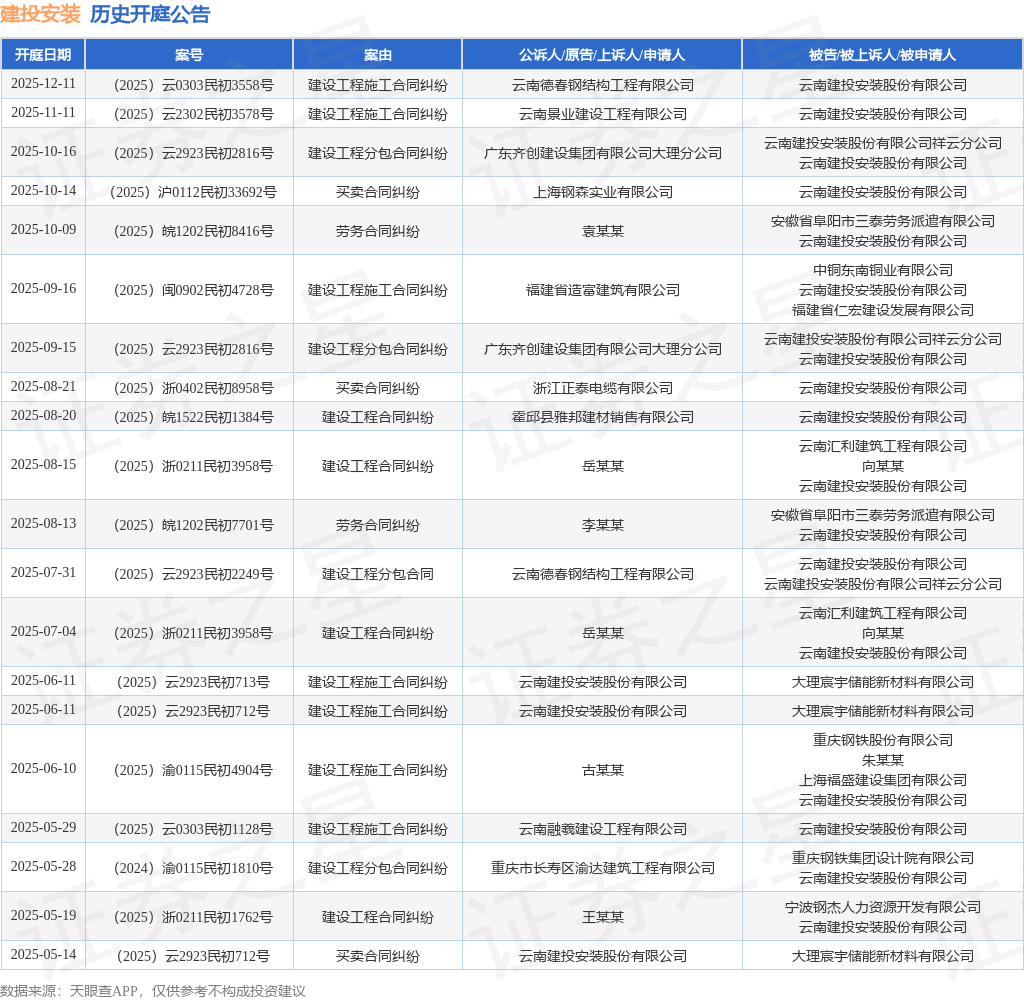This screenshot has width=1024, height=1000.
Task: Select case number (2025)云0303民初3558号
Action: 193,85
